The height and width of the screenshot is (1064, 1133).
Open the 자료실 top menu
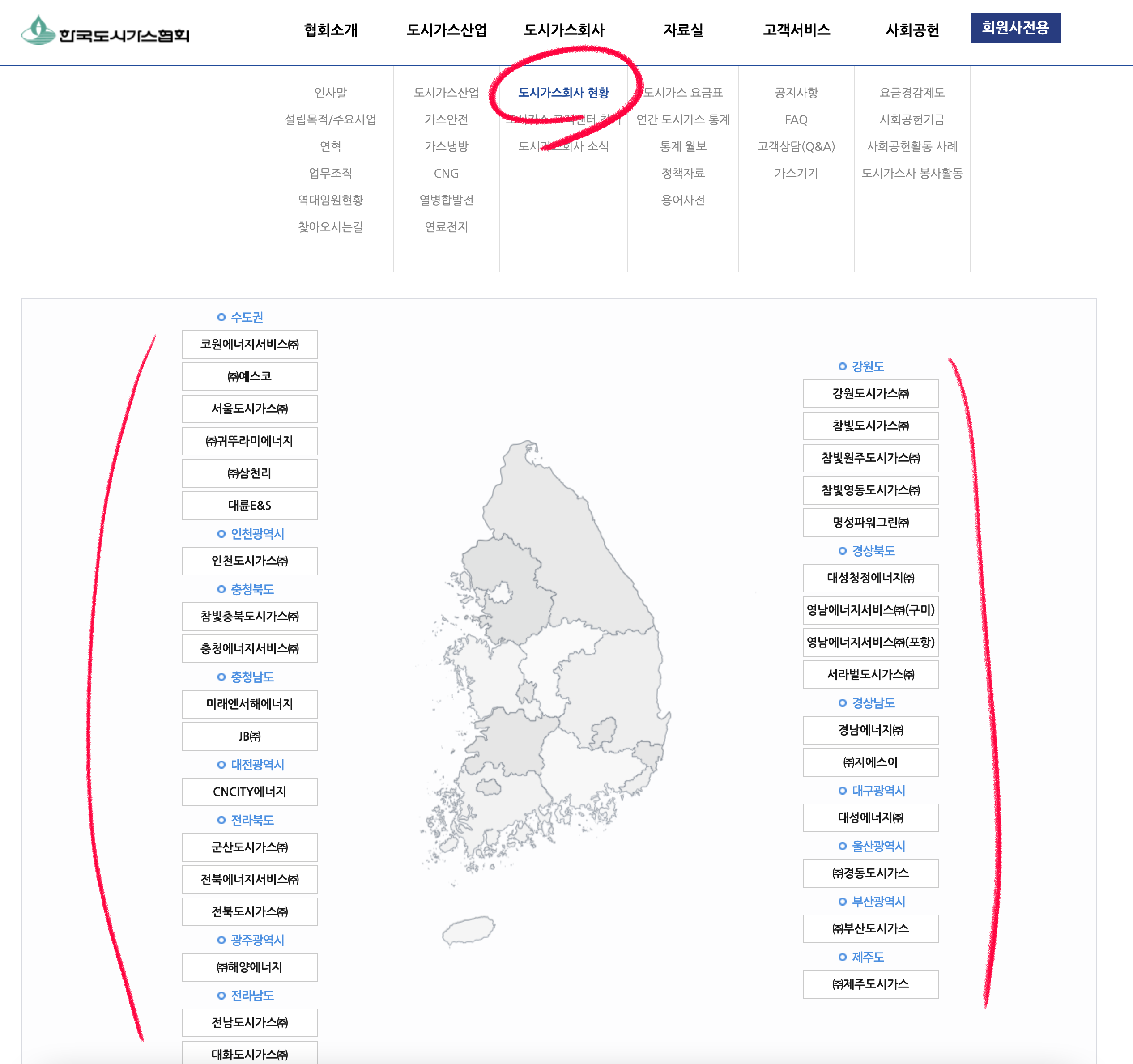click(682, 30)
